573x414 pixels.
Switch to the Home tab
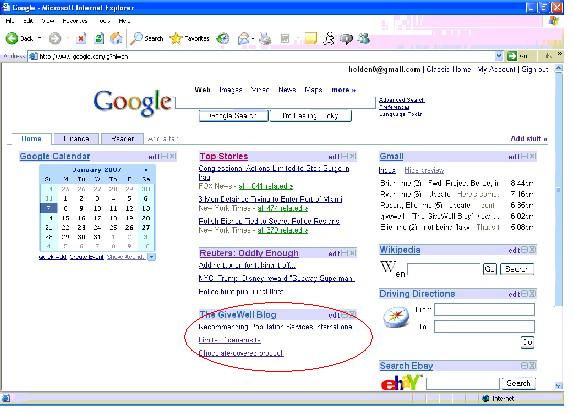tap(31, 138)
